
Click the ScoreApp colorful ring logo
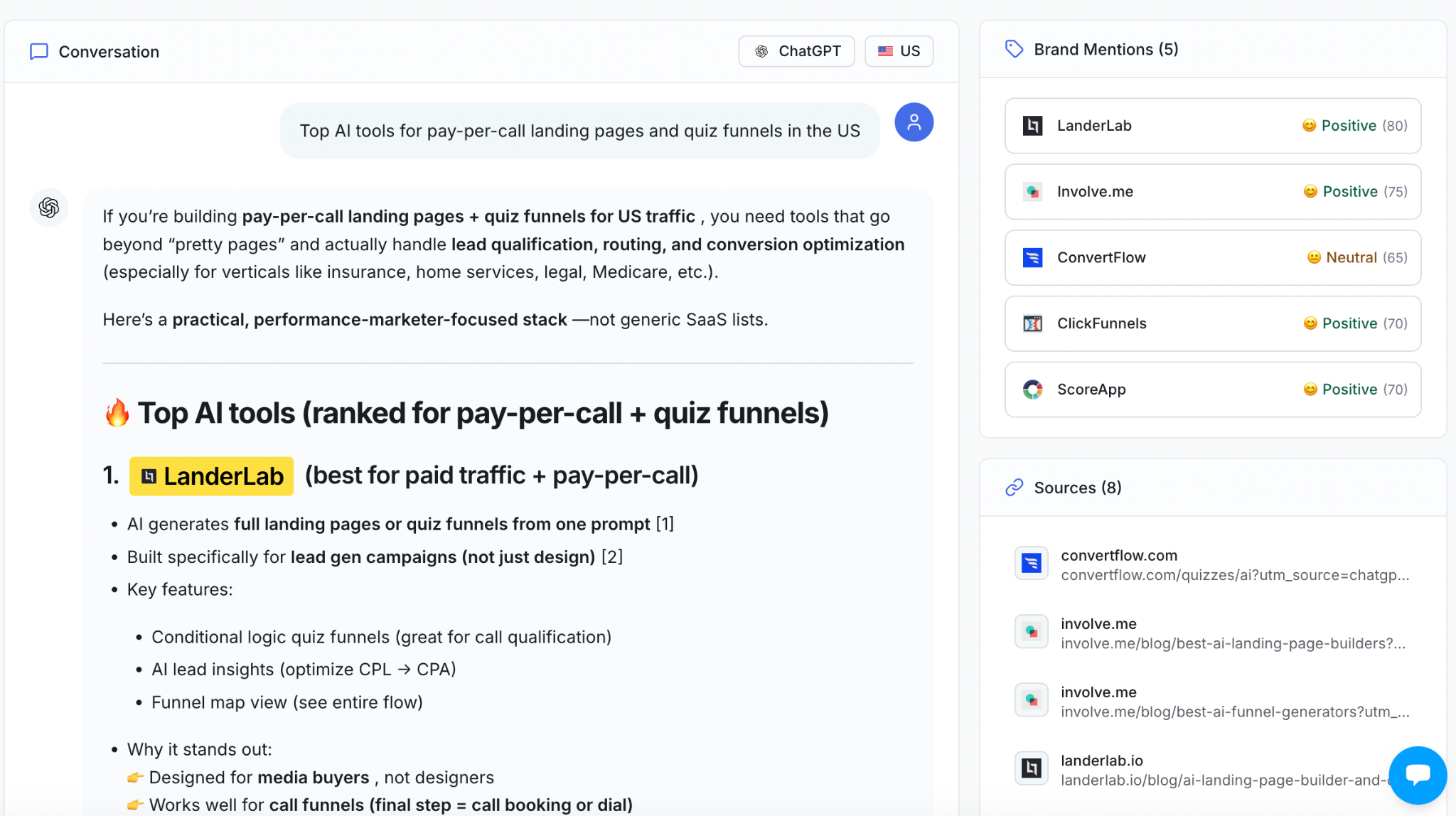[1032, 390]
